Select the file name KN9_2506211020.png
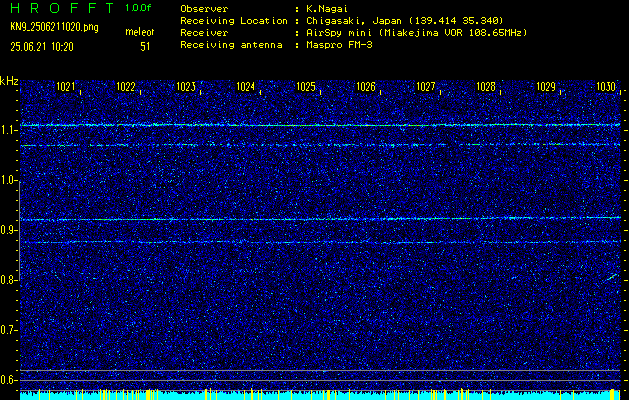 click(55, 27)
